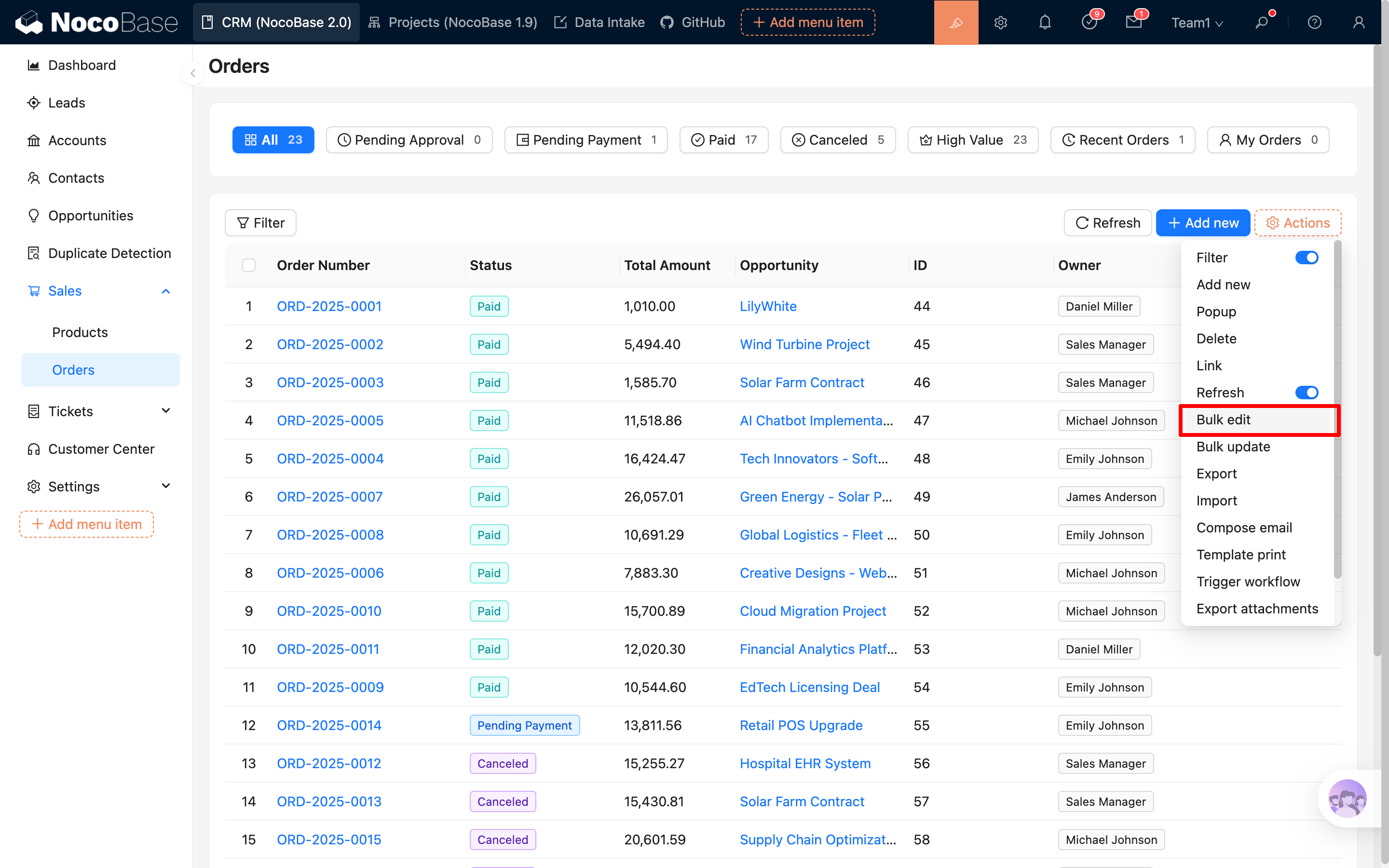Open the notifications bell
Image resolution: width=1389 pixels, height=868 pixels.
pos(1045,22)
